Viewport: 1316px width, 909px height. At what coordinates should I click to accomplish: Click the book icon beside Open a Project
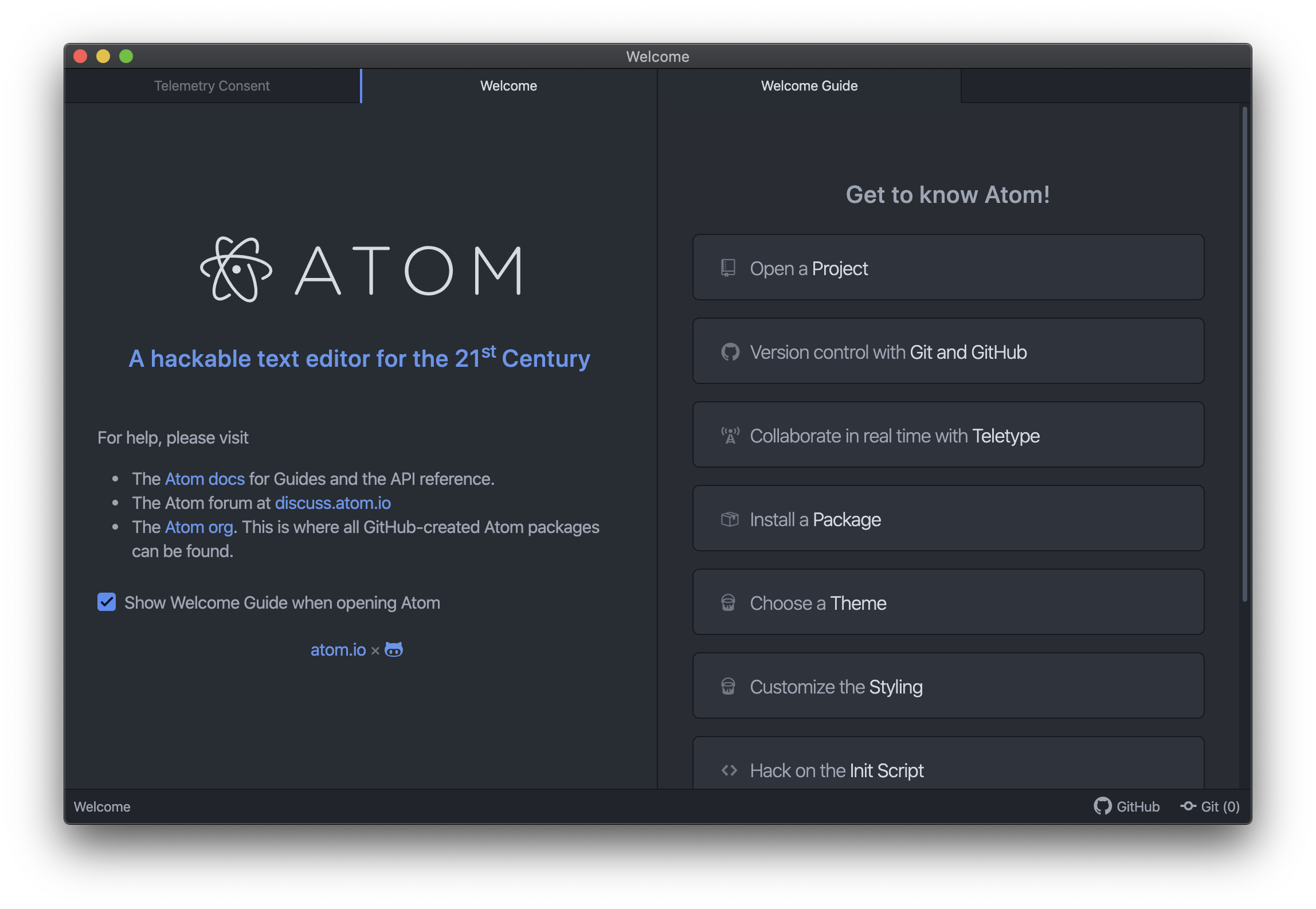728,268
